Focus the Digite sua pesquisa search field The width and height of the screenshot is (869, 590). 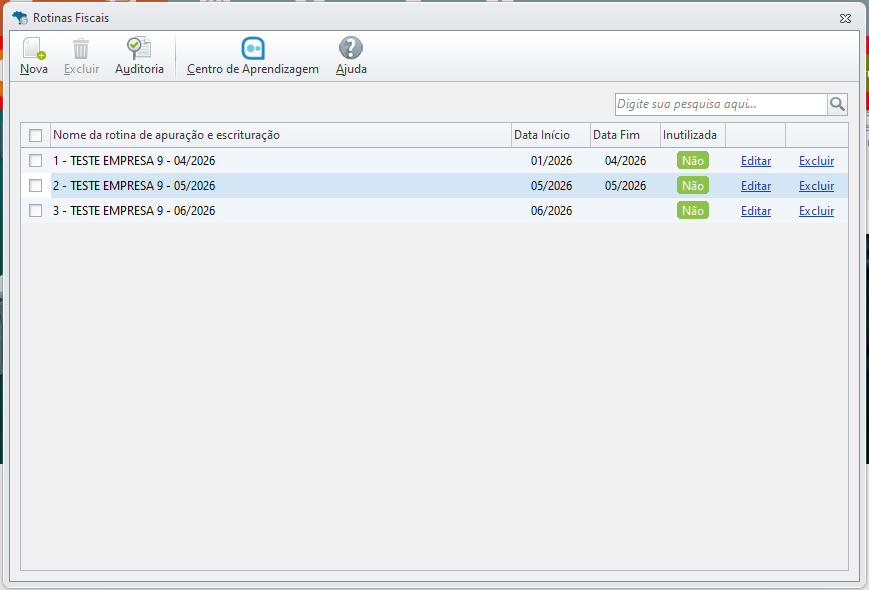[721, 104]
